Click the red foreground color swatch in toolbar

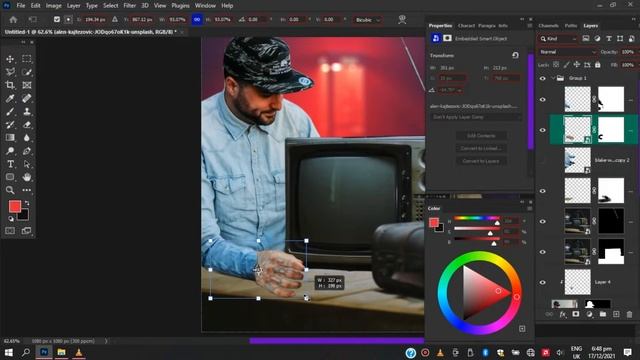(15, 207)
